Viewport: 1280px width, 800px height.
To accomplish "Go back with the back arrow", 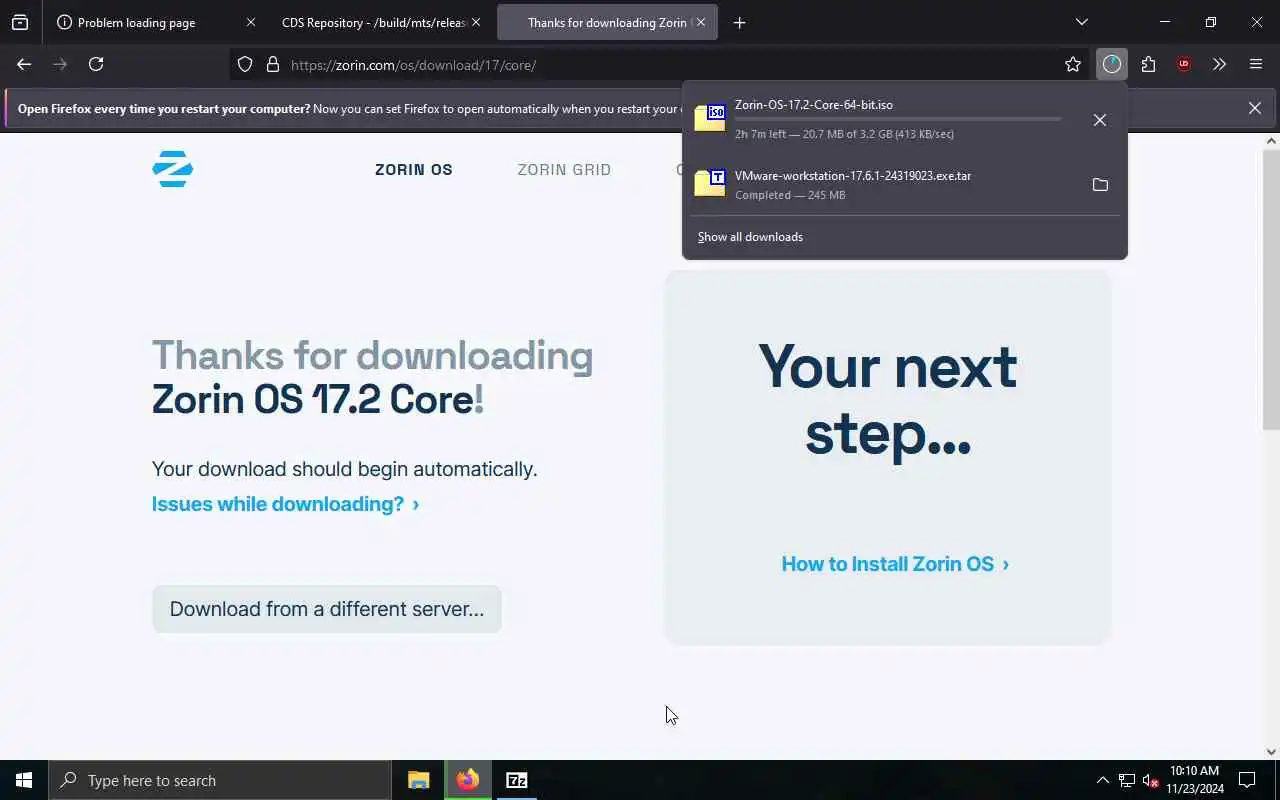I will (24, 64).
